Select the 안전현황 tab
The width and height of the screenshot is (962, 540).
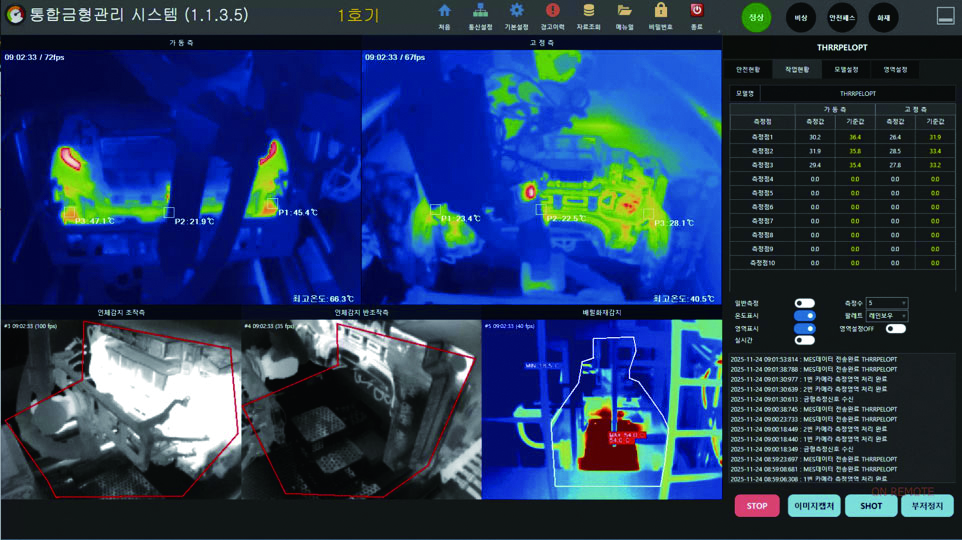click(x=748, y=70)
